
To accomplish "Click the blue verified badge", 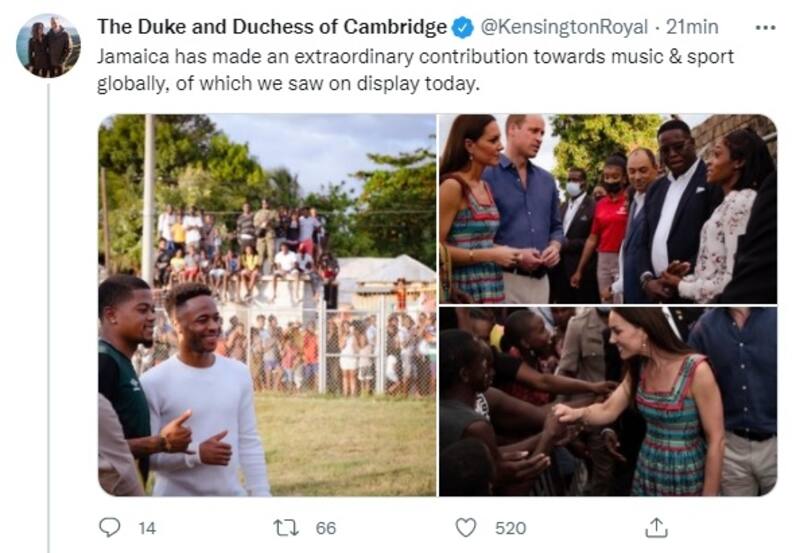I will [463, 27].
